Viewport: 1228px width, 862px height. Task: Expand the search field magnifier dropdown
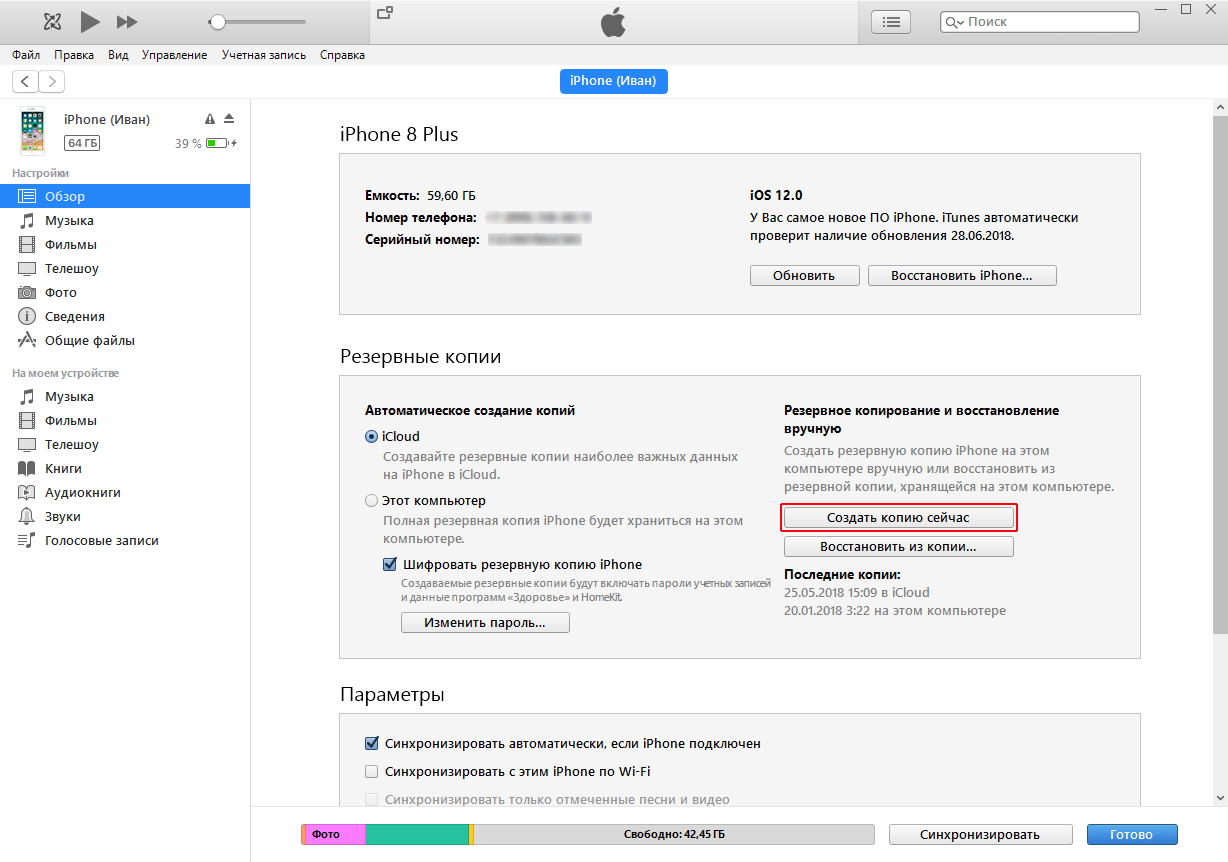954,22
